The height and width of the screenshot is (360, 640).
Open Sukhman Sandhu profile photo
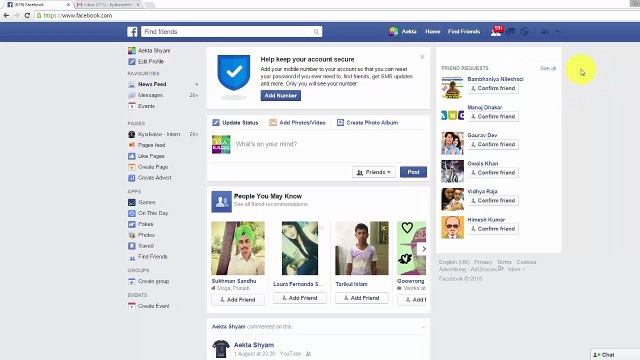(x=238, y=248)
